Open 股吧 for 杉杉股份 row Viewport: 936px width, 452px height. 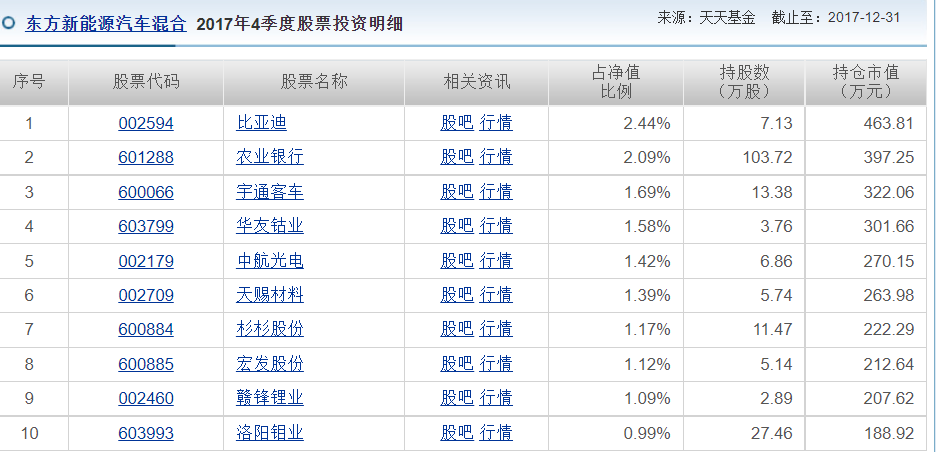457,328
